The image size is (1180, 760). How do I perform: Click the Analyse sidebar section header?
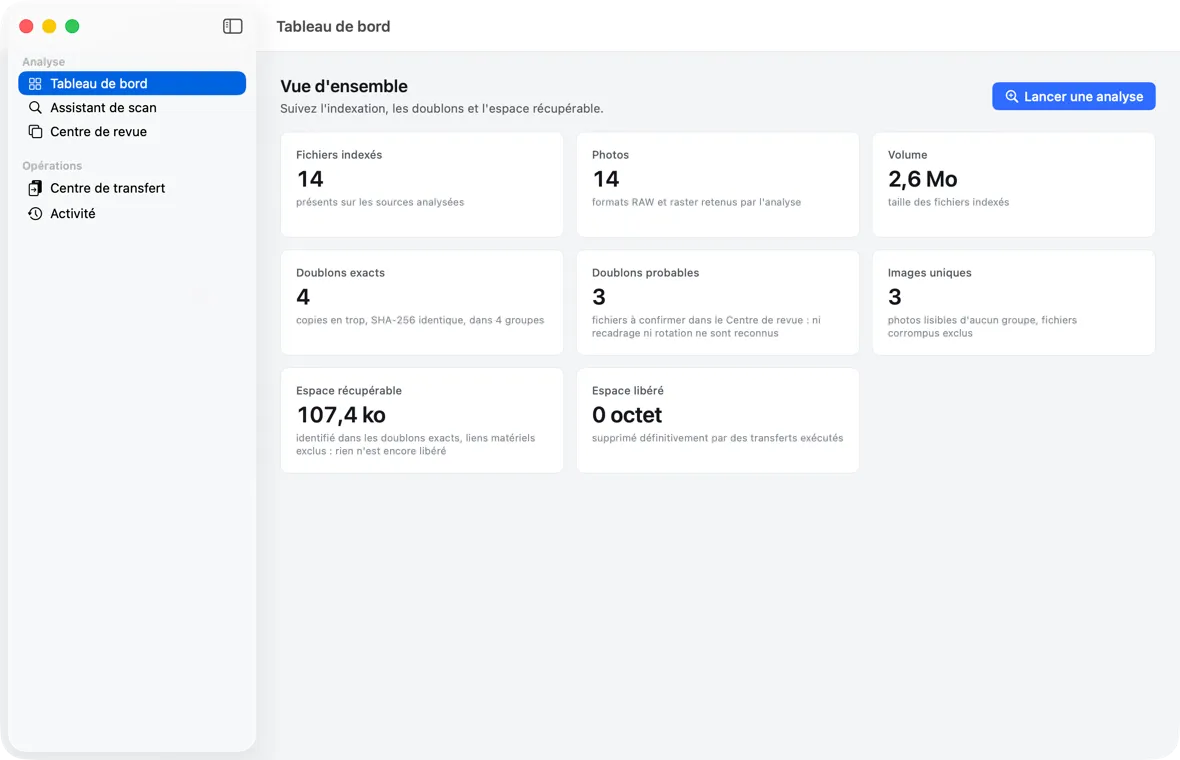tap(44, 62)
